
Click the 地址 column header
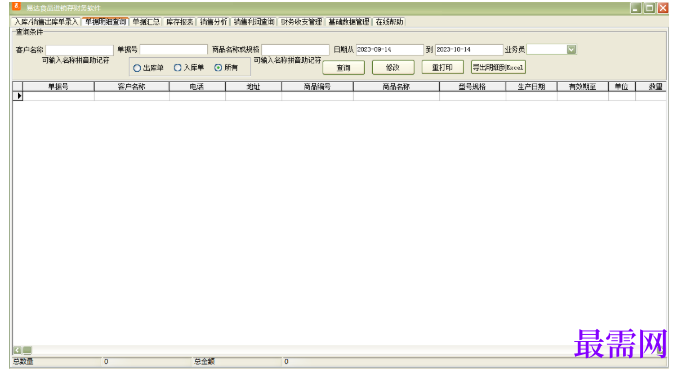tap(253, 87)
